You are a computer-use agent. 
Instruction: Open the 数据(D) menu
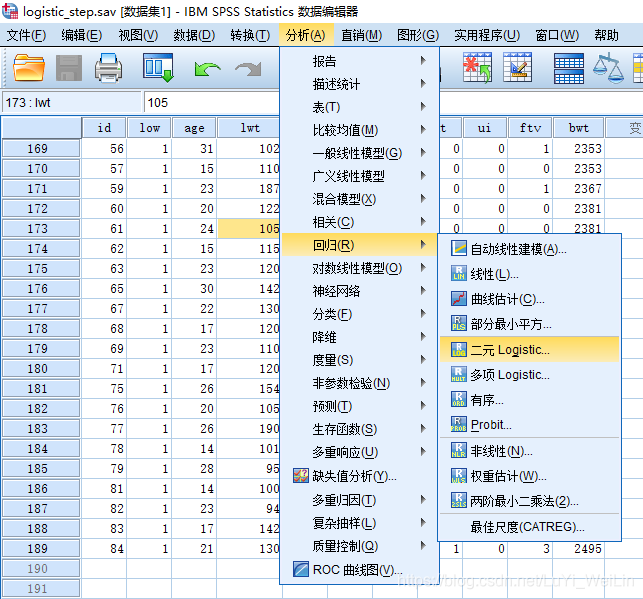(194, 35)
